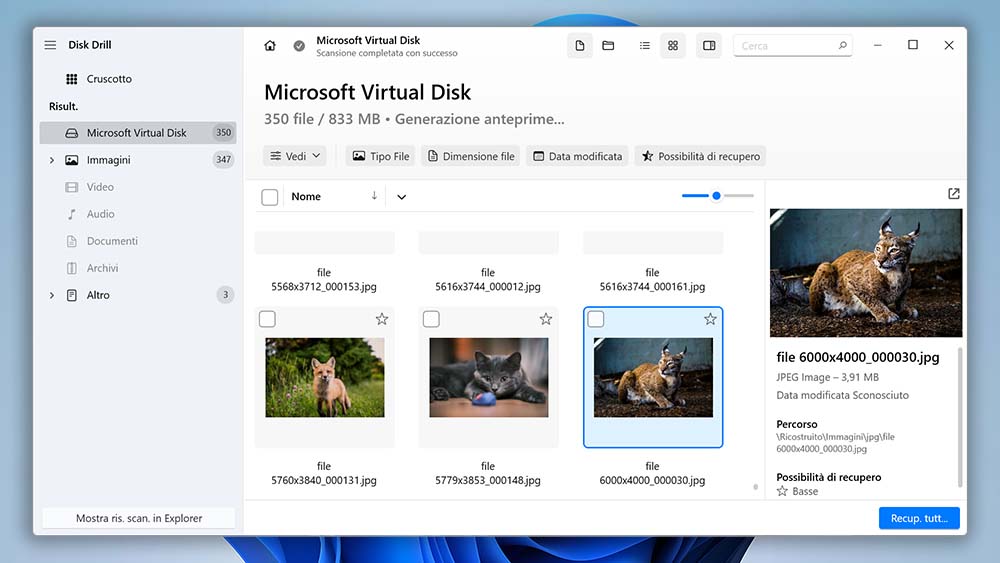Switch to file view icon in toolbar
The image size is (1000, 563).
580,45
